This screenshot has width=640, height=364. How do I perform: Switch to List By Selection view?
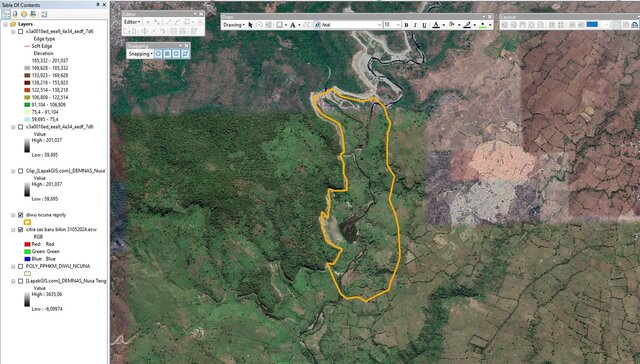click(x=33, y=14)
